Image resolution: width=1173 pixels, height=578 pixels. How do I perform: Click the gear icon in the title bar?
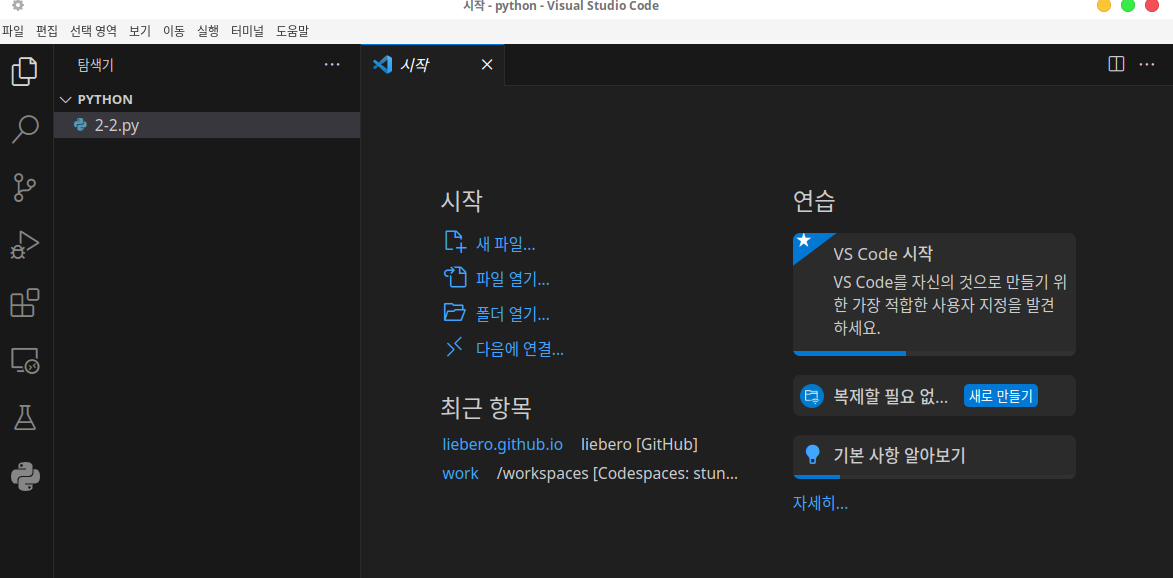(18, 6)
